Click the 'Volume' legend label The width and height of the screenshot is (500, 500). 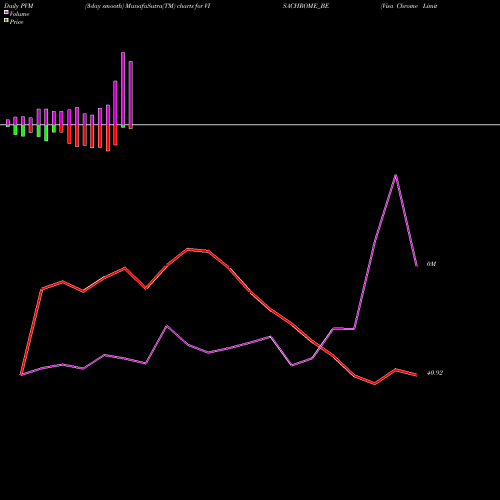[19, 14]
